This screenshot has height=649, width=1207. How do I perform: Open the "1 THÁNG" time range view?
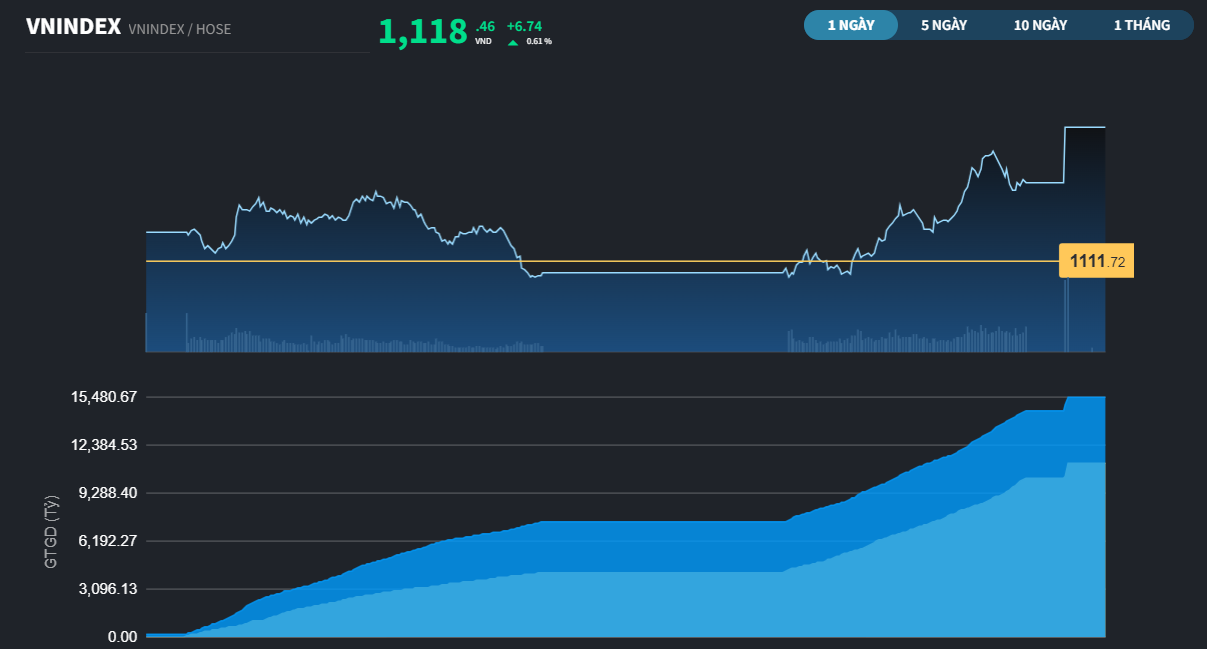pyautogui.click(x=1140, y=25)
